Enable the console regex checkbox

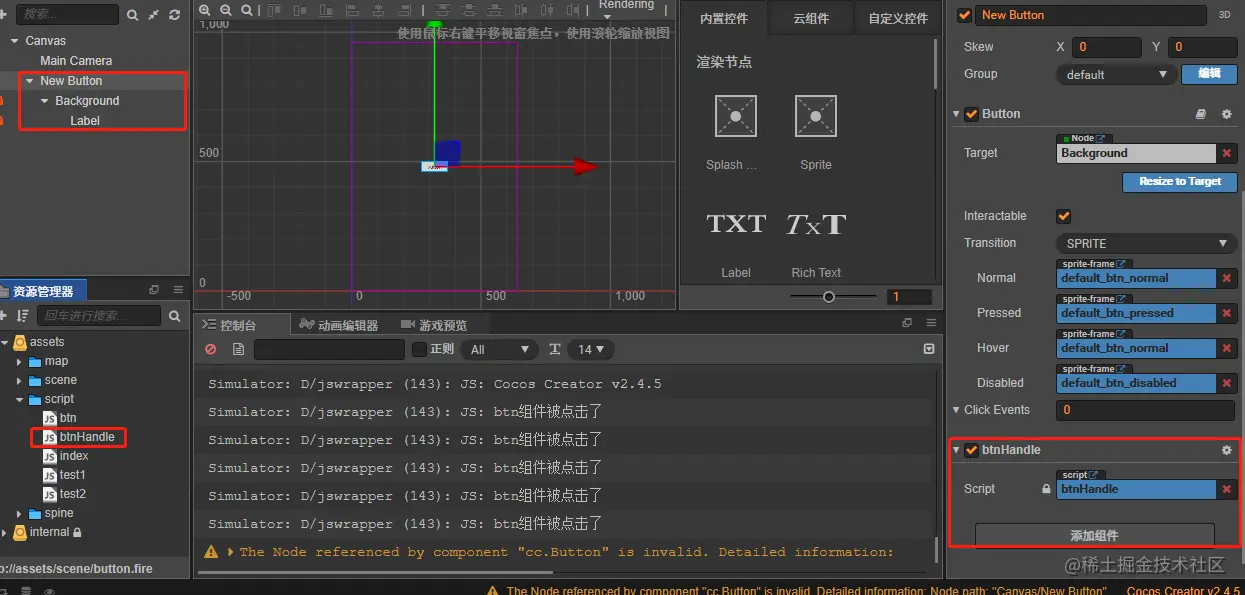tap(420, 349)
